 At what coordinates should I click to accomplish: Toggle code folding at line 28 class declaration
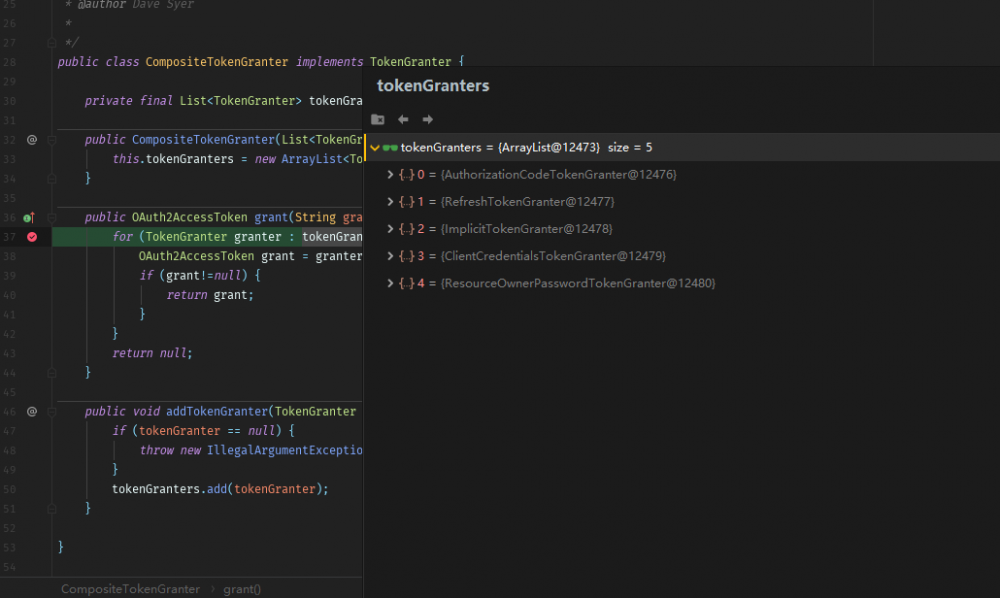click(50, 62)
